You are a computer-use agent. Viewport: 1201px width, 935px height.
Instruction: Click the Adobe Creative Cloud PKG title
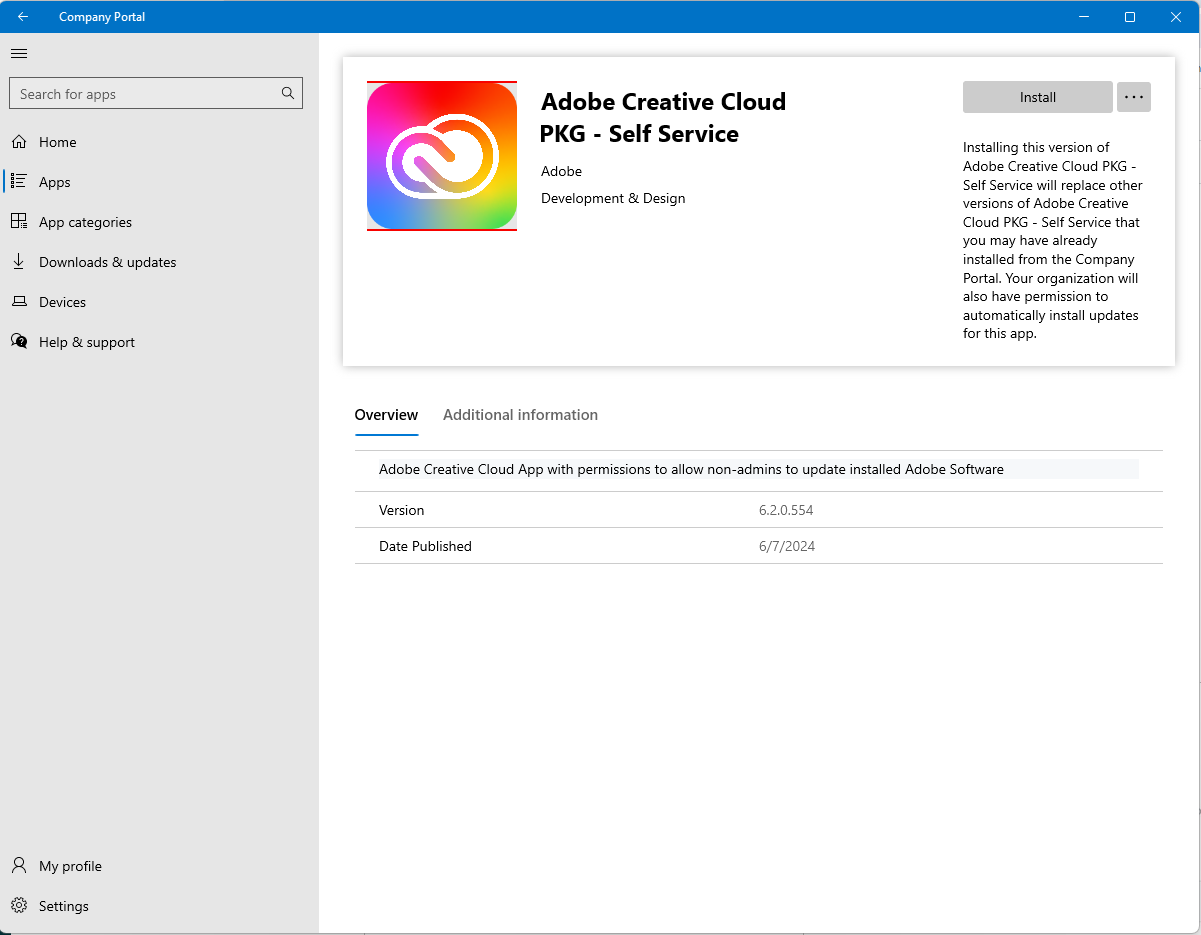663,118
